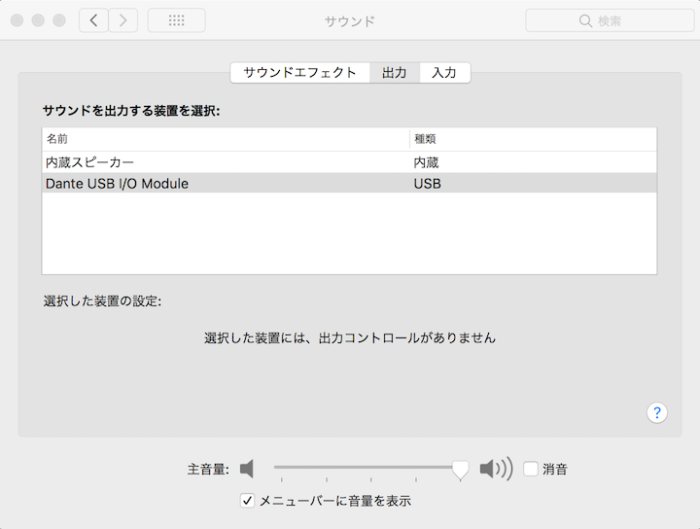This screenshot has height=529, width=700.
Task: Click the low volume speaker icon
Action: click(247, 468)
